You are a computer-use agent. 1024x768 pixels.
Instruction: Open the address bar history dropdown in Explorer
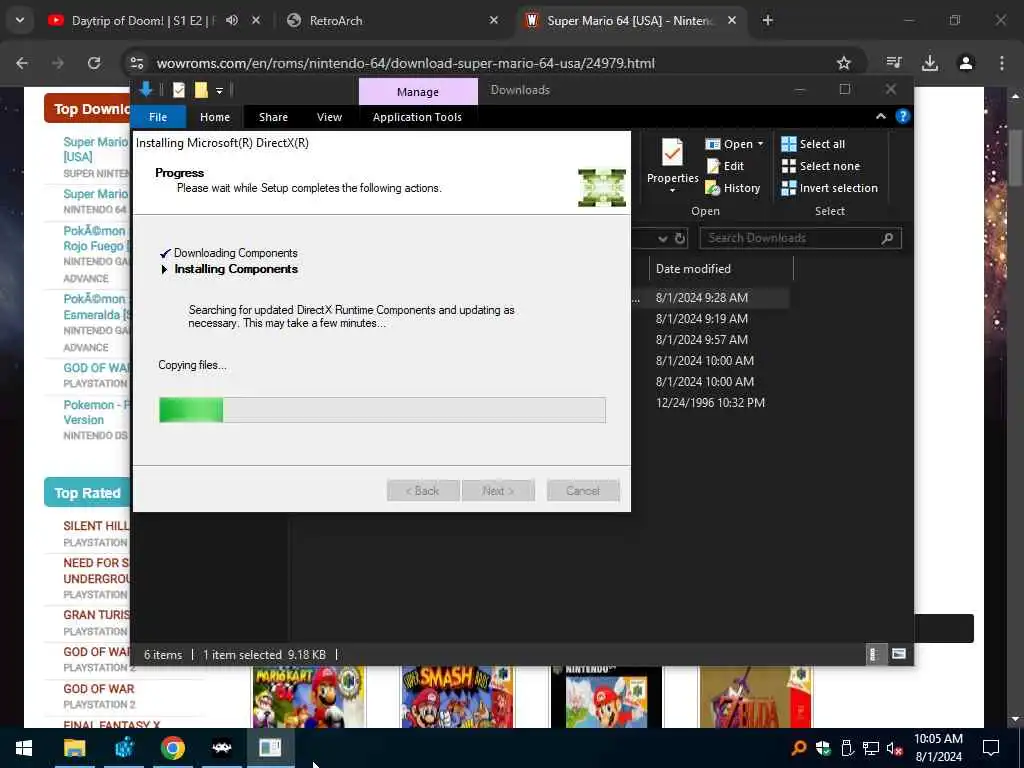tap(663, 238)
